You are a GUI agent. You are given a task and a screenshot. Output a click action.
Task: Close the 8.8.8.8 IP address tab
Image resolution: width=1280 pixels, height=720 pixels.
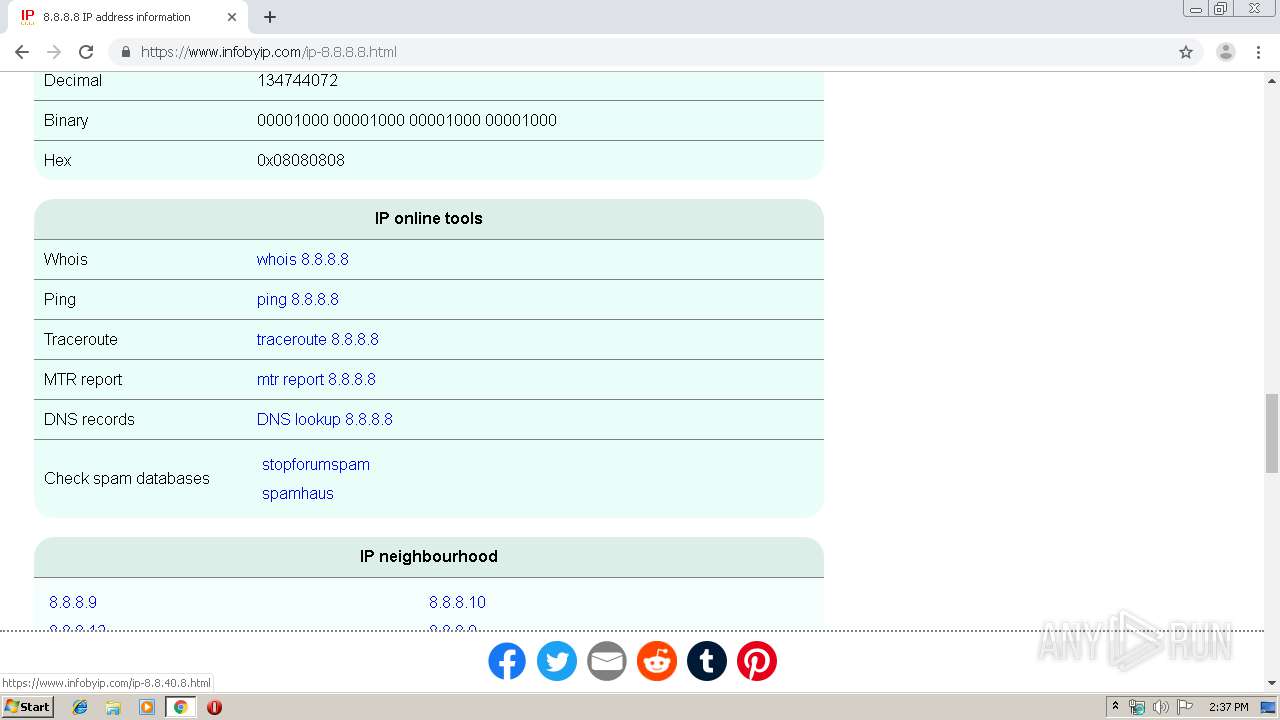(232, 17)
